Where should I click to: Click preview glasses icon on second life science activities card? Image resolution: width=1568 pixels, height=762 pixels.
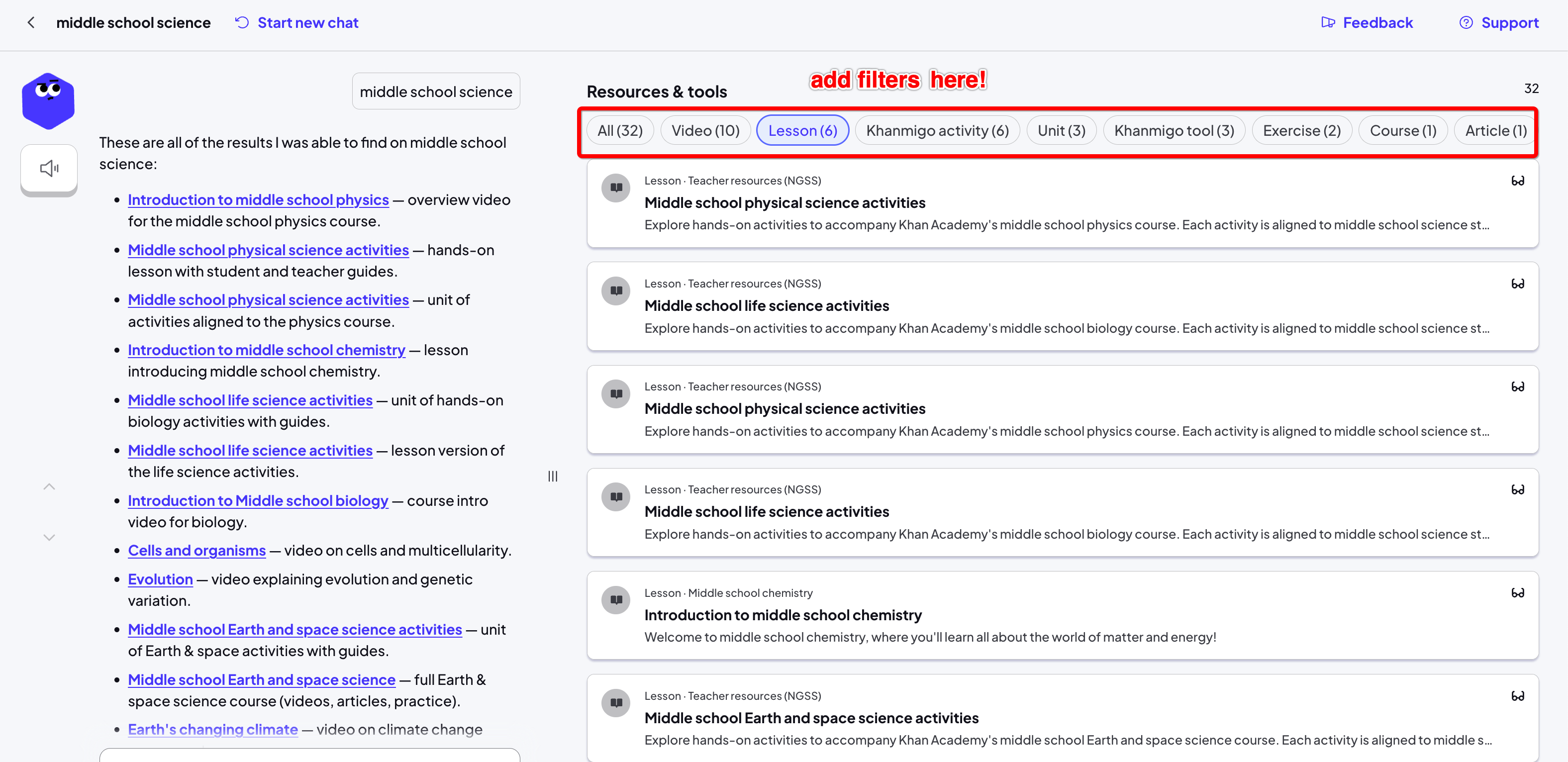(x=1517, y=489)
